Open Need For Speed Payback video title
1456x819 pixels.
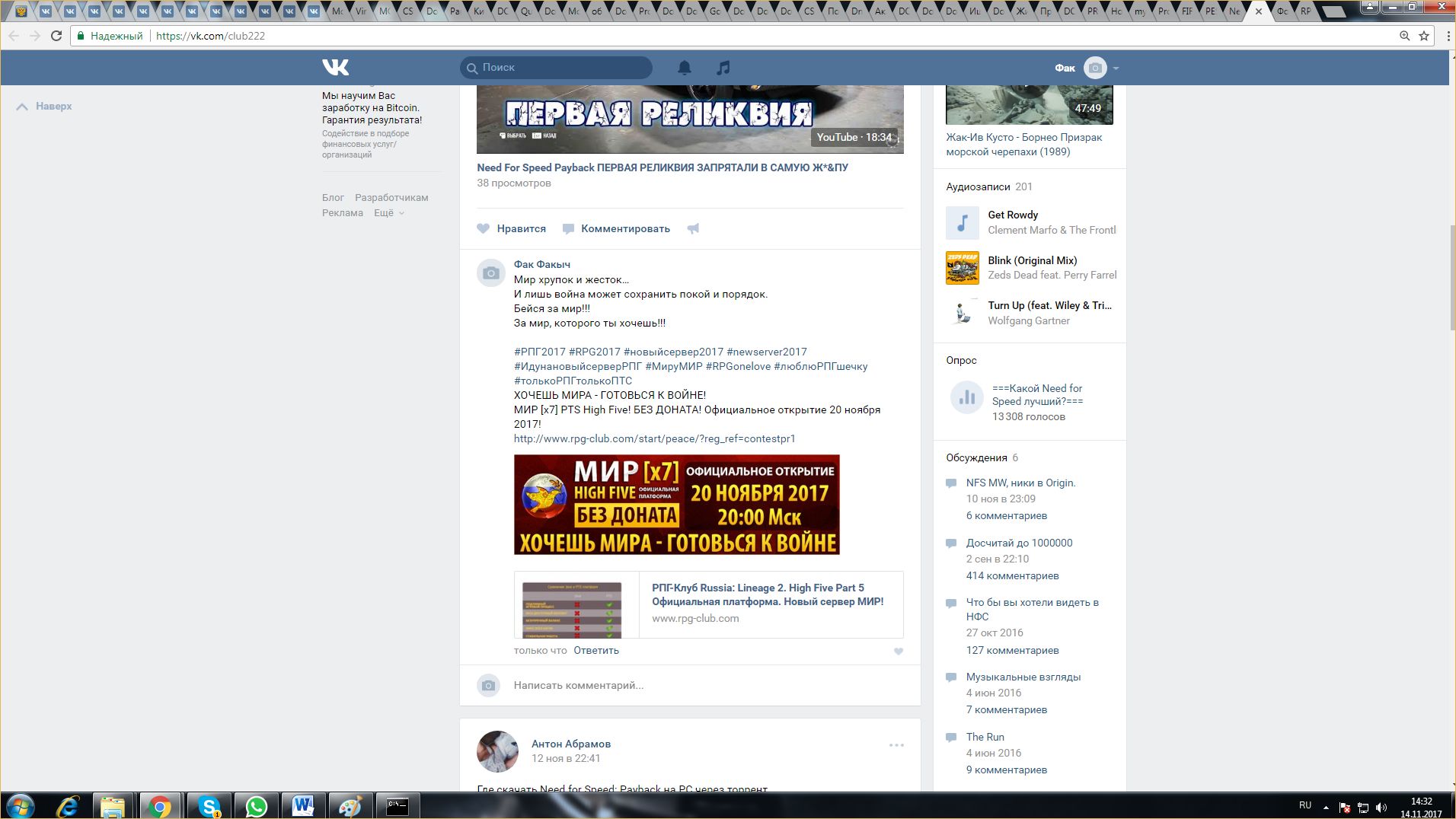(663, 167)
